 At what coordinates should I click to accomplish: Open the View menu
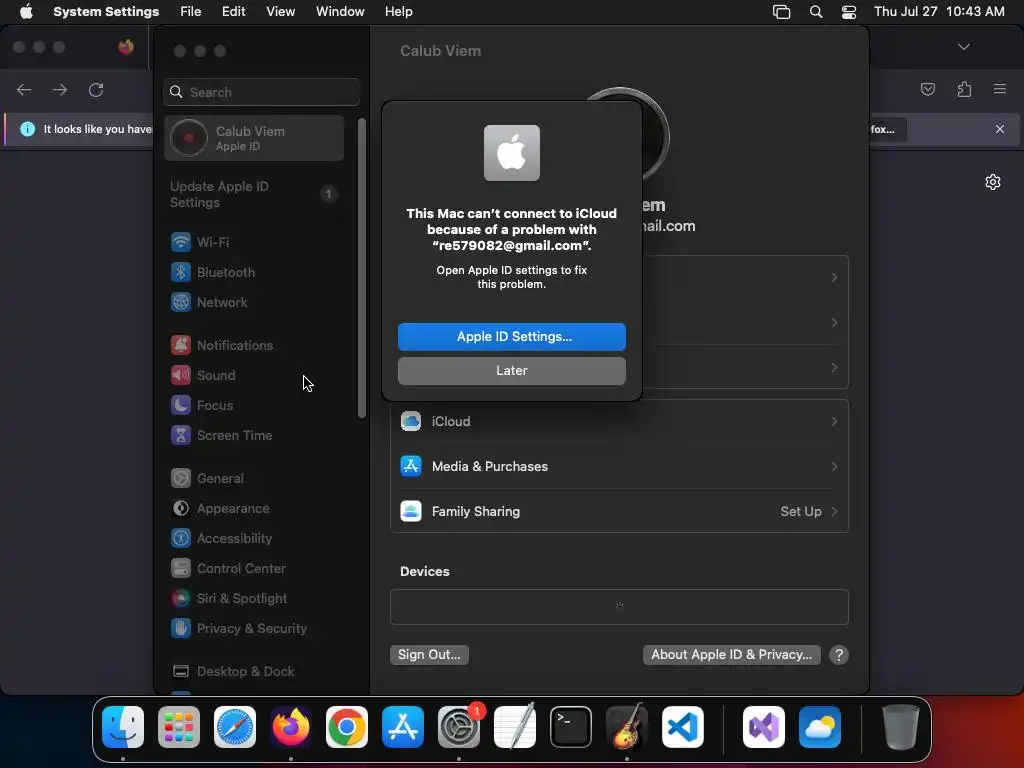pyautogui.click(x=281, y=12)
